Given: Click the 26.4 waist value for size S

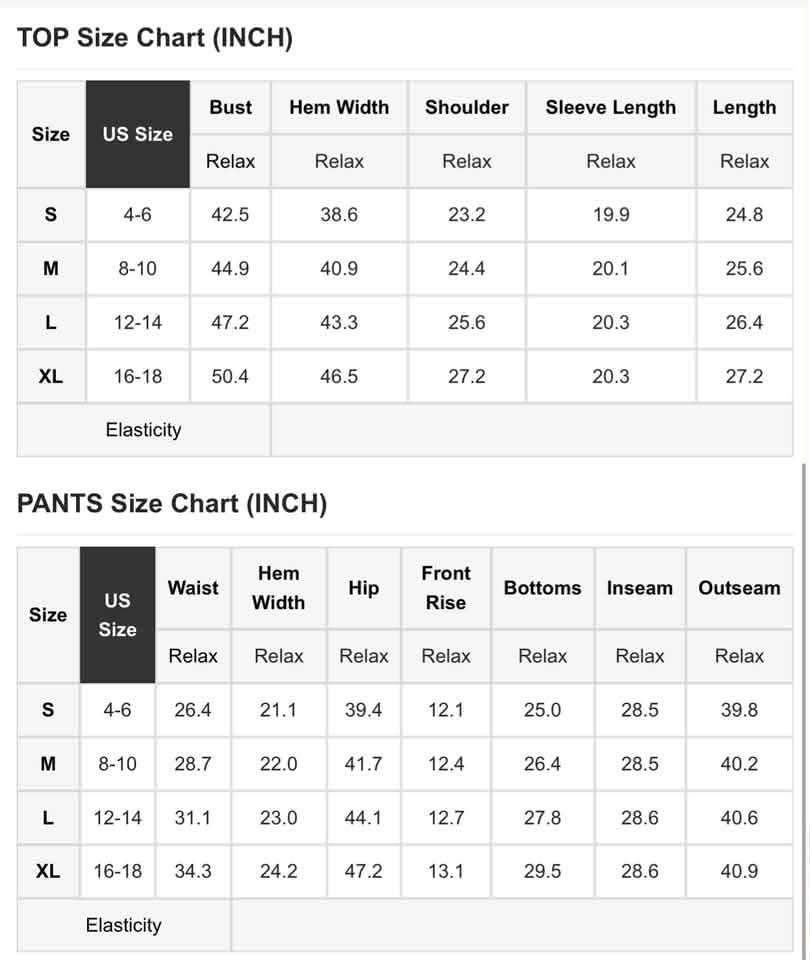Looking at the screenshot, I should pos(193,710).
